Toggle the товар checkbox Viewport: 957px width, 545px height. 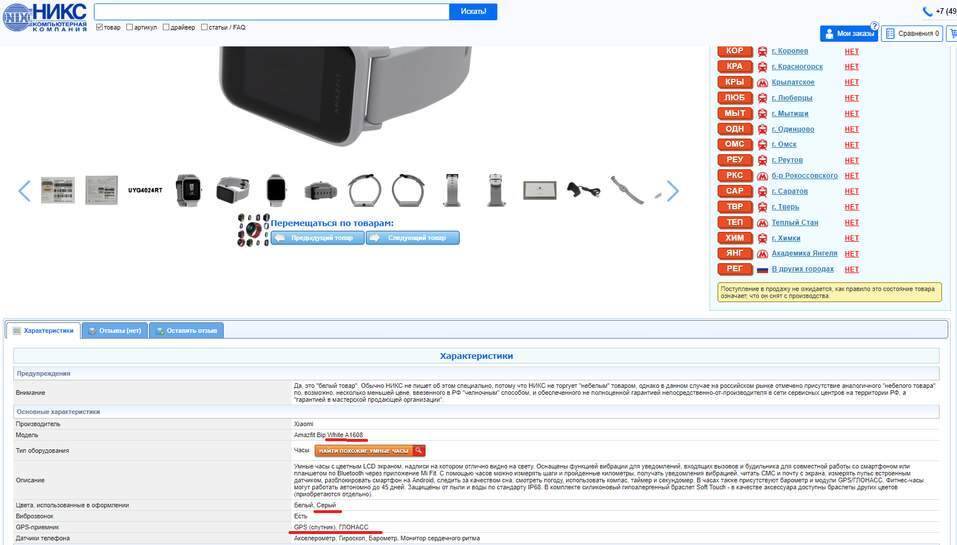click(x=99, y=27)
